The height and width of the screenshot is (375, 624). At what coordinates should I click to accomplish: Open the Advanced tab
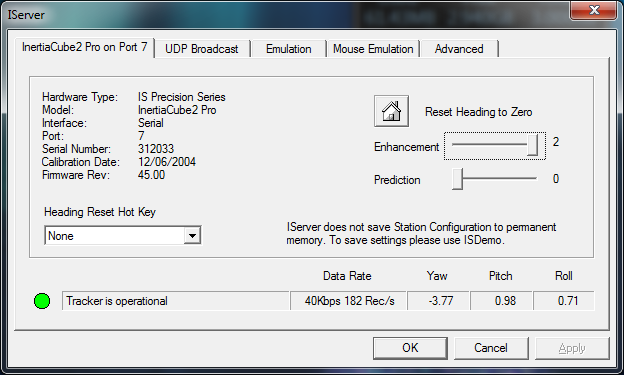tap(459, 49)
